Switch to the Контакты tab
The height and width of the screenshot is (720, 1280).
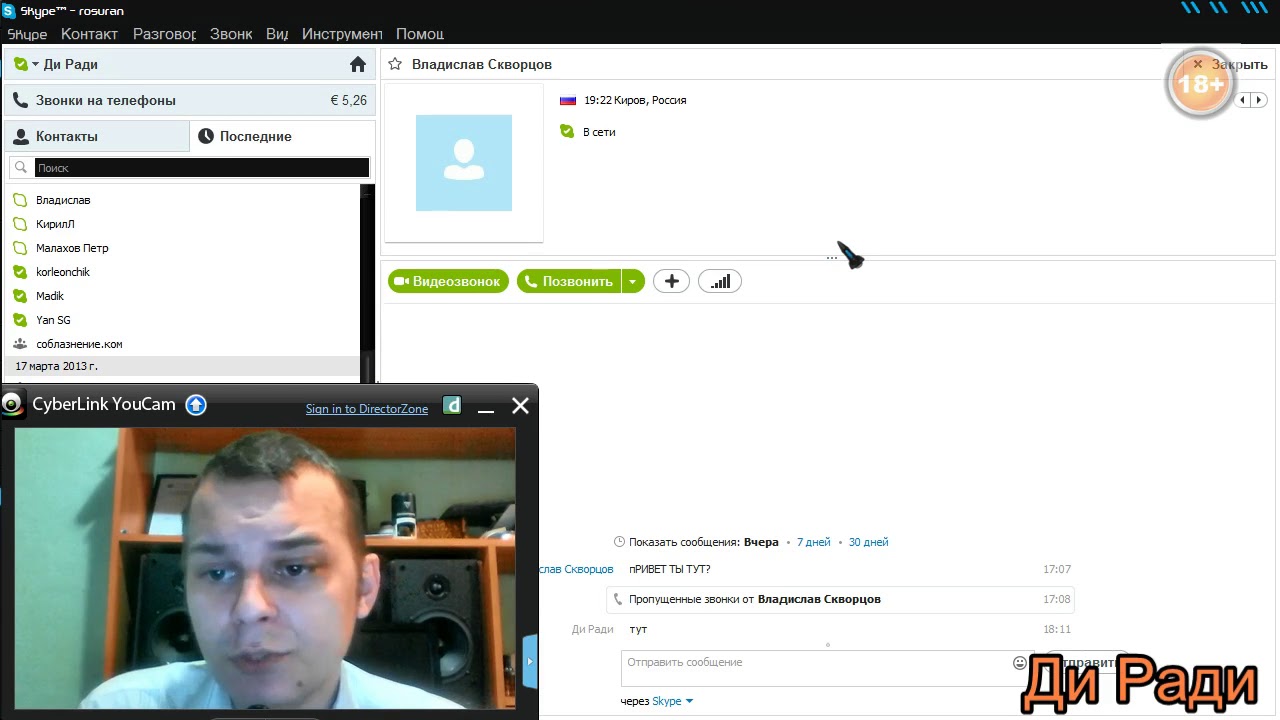97,136
